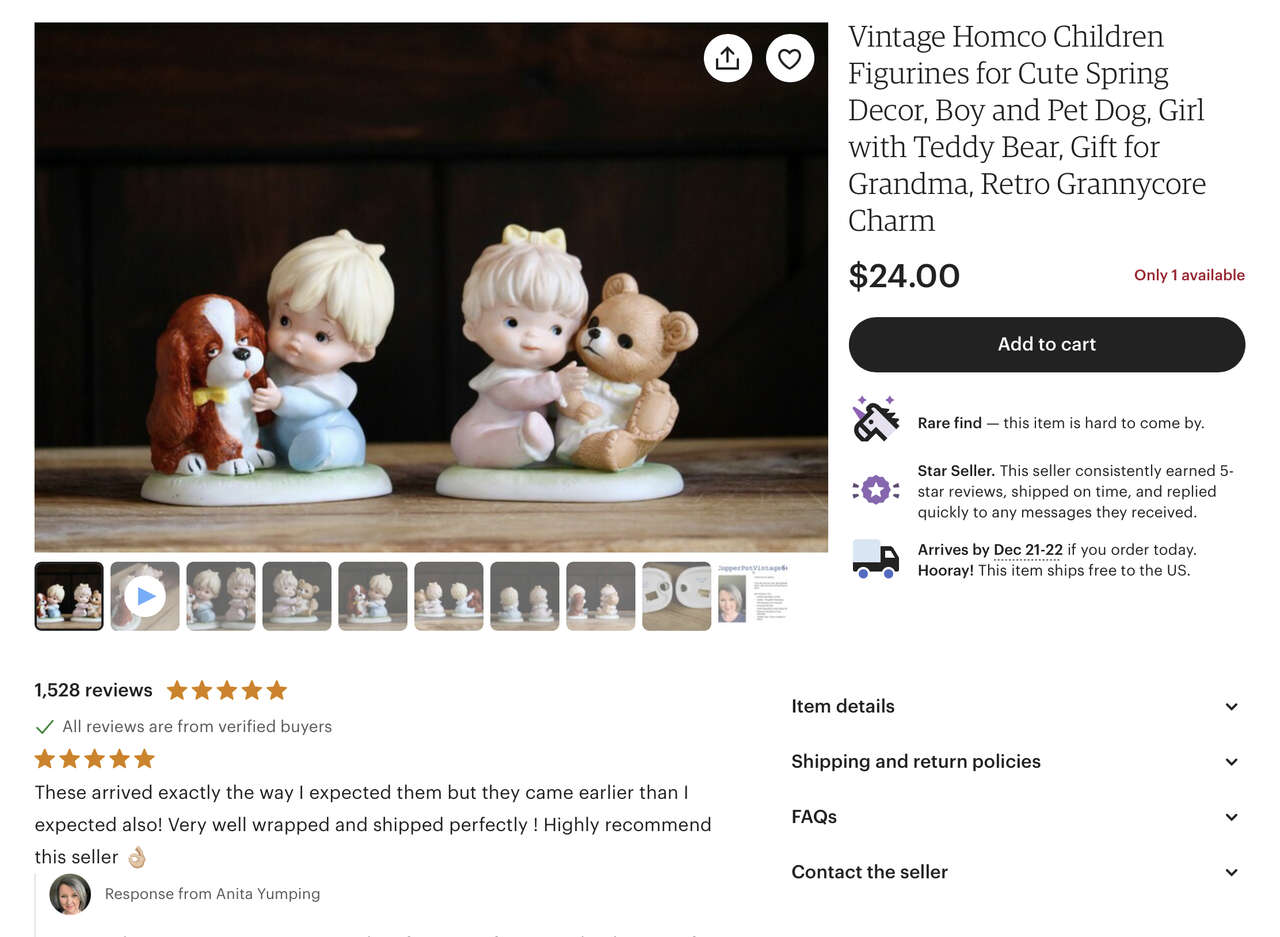Play the product video thumbnail
The width and height of the screenshot is (1280, 937).
[x=145, y=596]
